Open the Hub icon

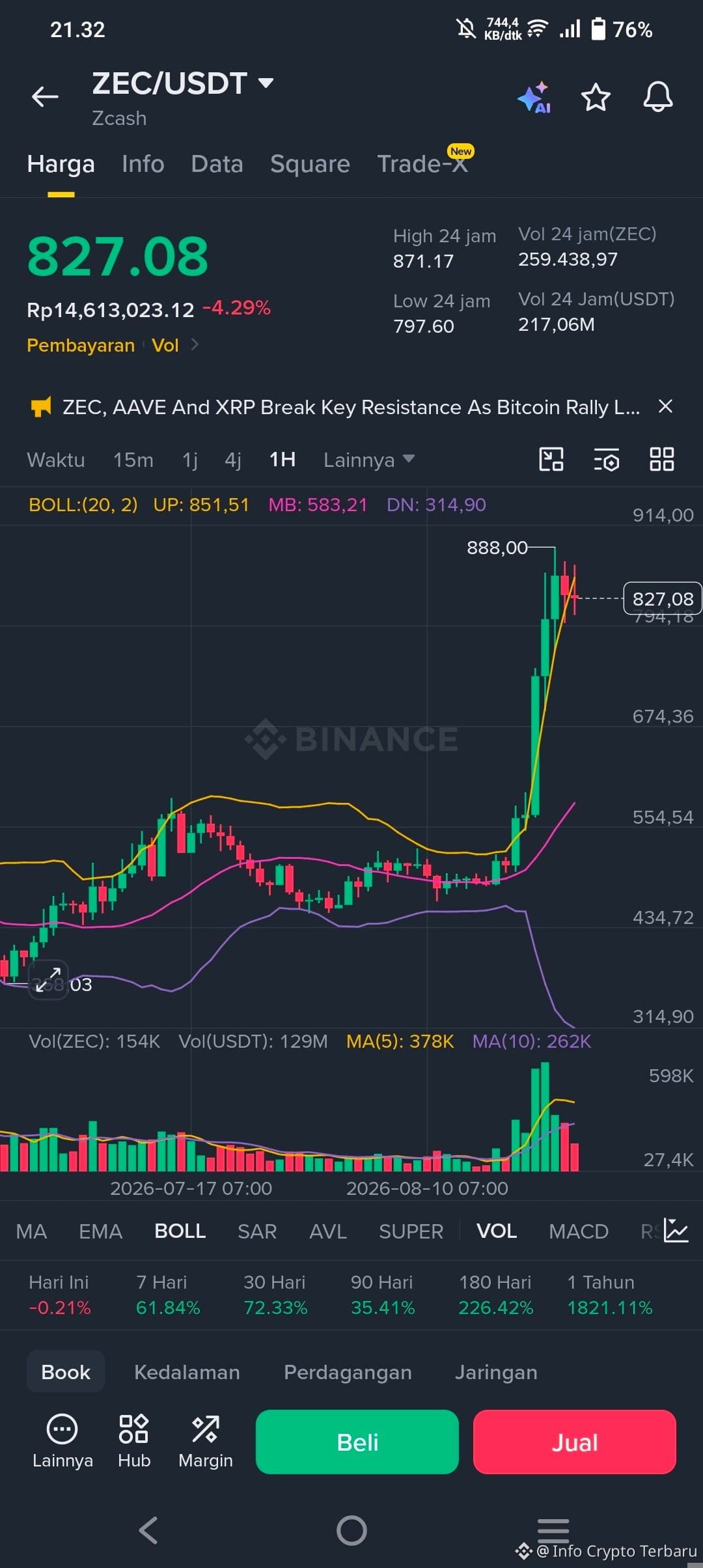tap(134, 1441)
